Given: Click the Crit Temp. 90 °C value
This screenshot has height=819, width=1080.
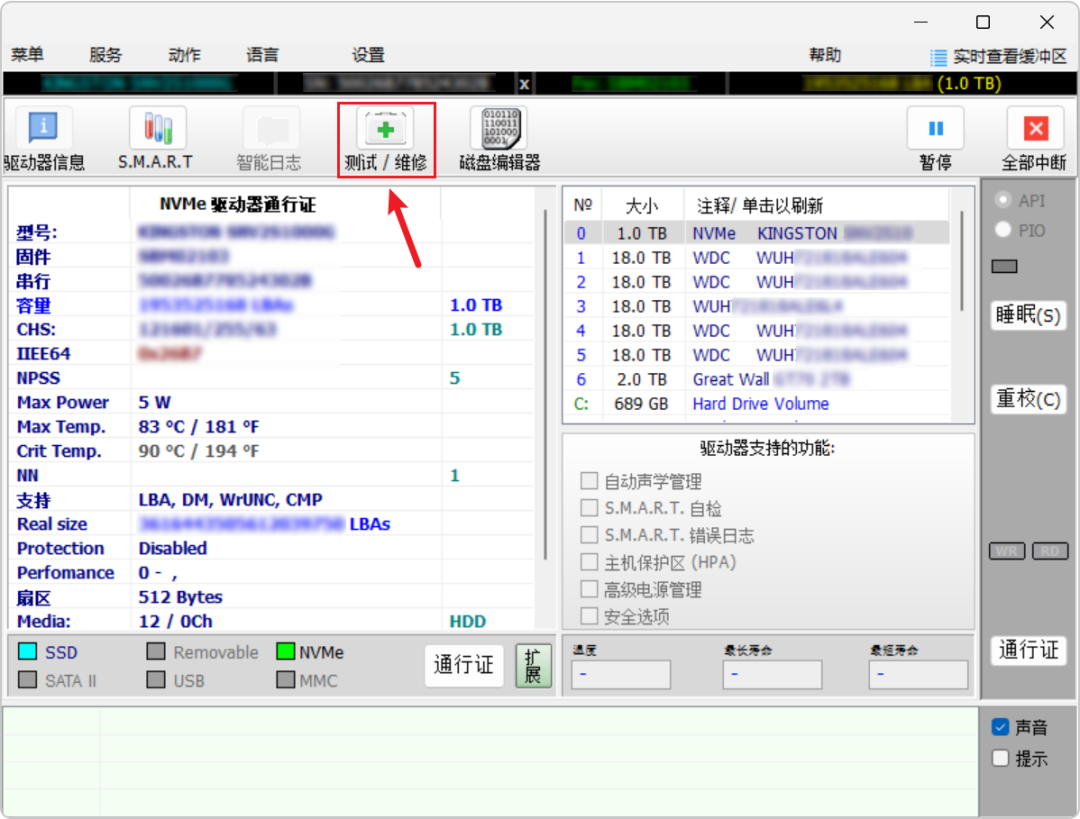Looking at the screenshot, I should pos(198,451).
